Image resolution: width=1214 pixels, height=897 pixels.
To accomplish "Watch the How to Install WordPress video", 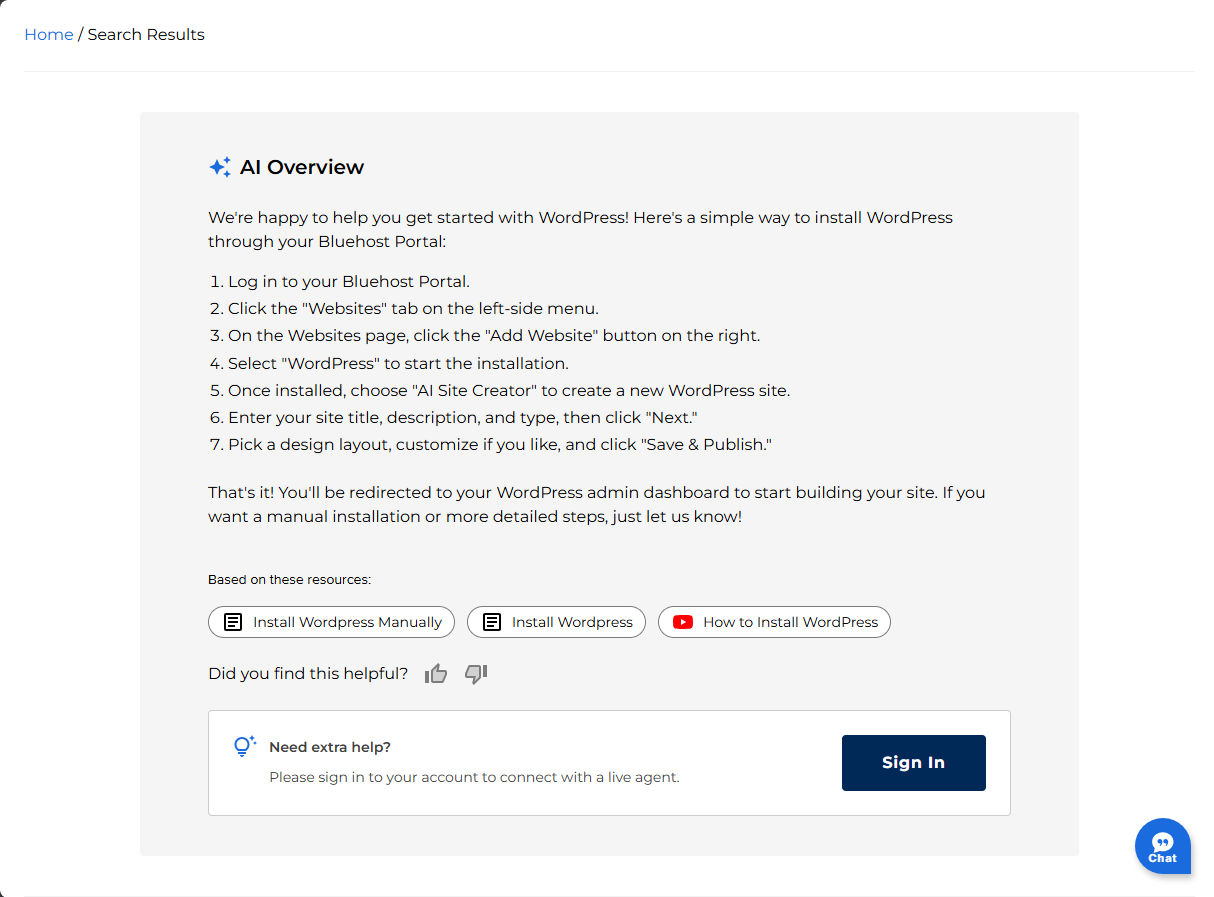I will 774,621.
